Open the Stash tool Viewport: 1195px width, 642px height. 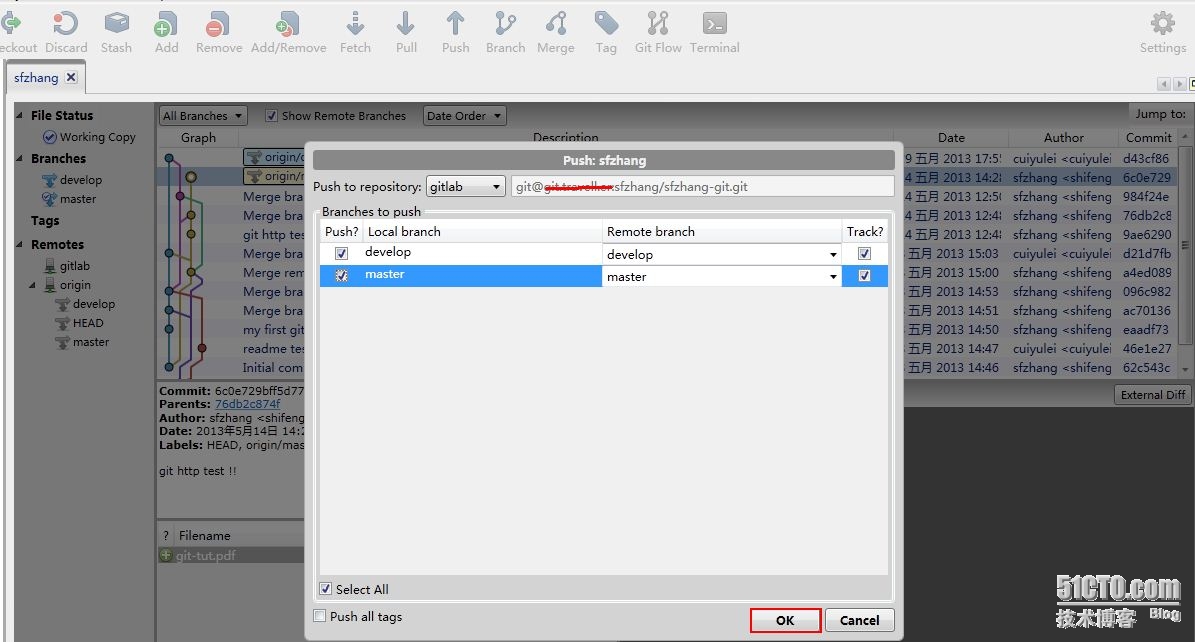point(116,31)
